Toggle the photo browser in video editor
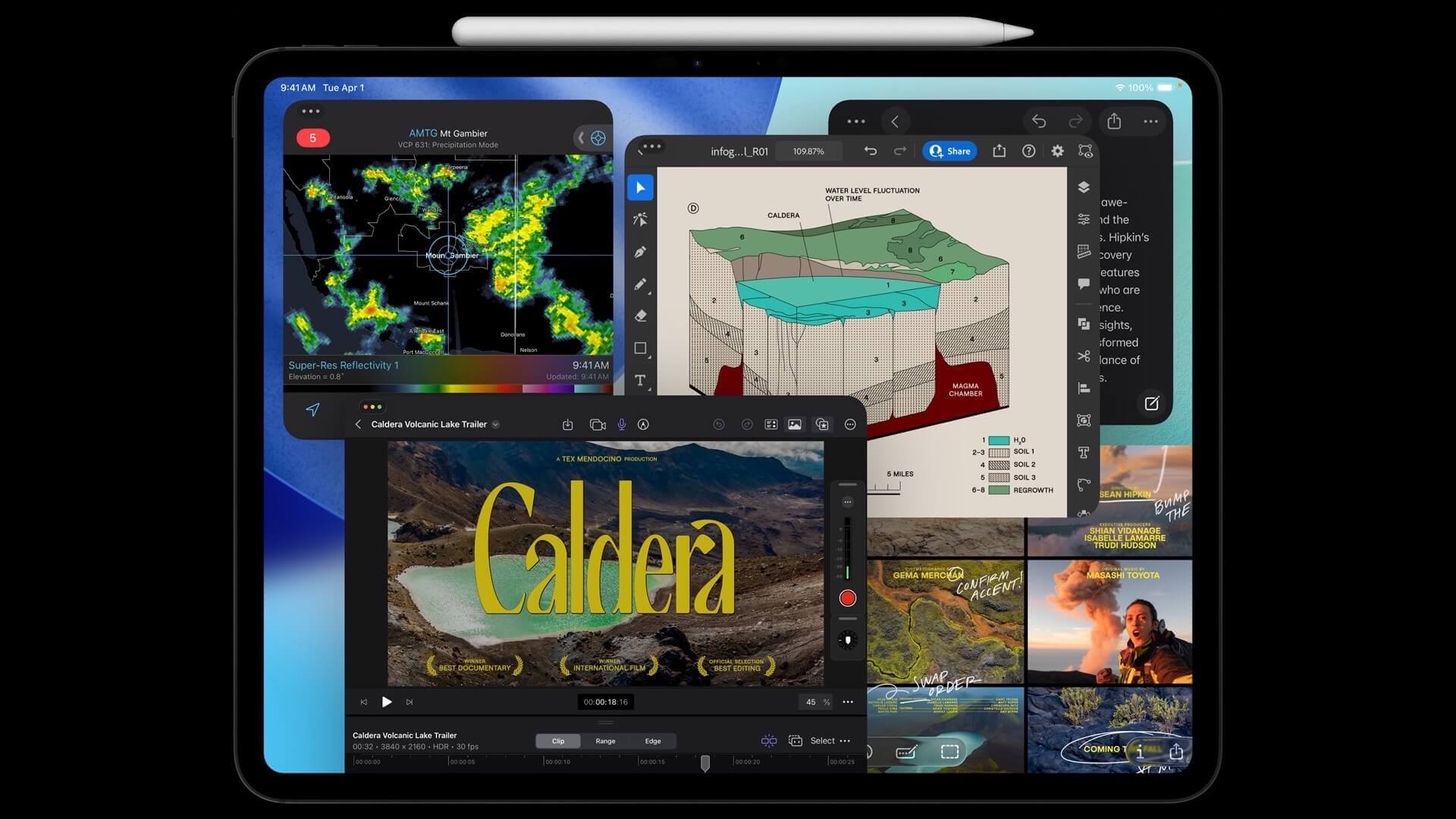This screenshot has width=1456, height=819. pyautogui.click(x=794, y=425)
